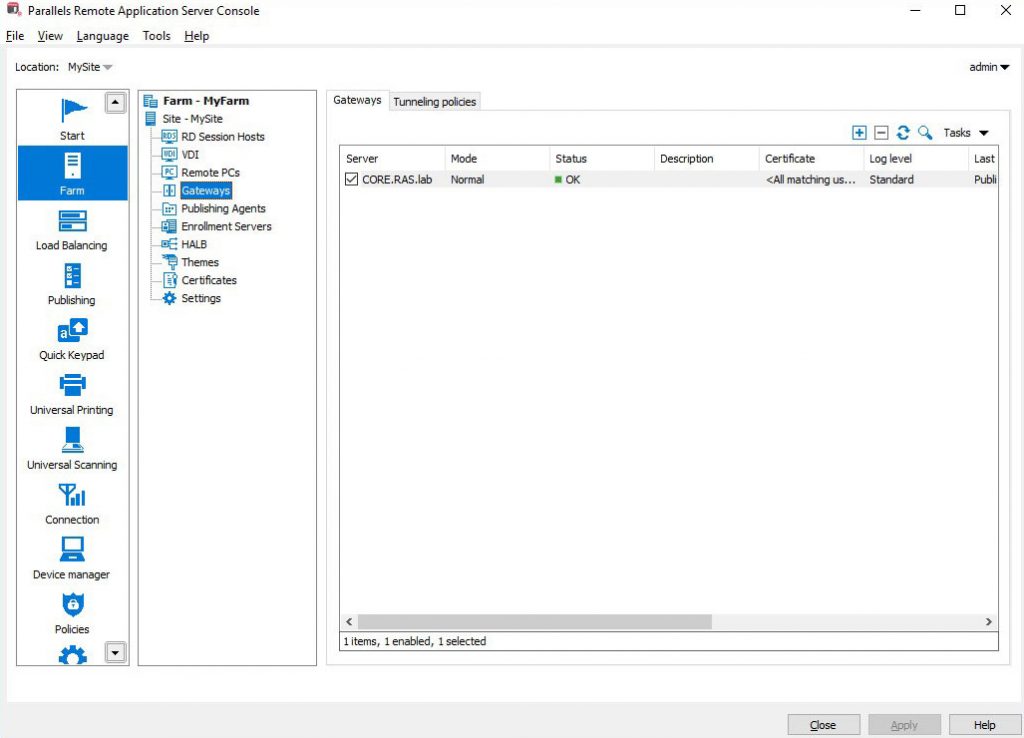Open the Universal Scanning section
The width and height of the screenshot is (1024, 738).
tap(72, 449)
